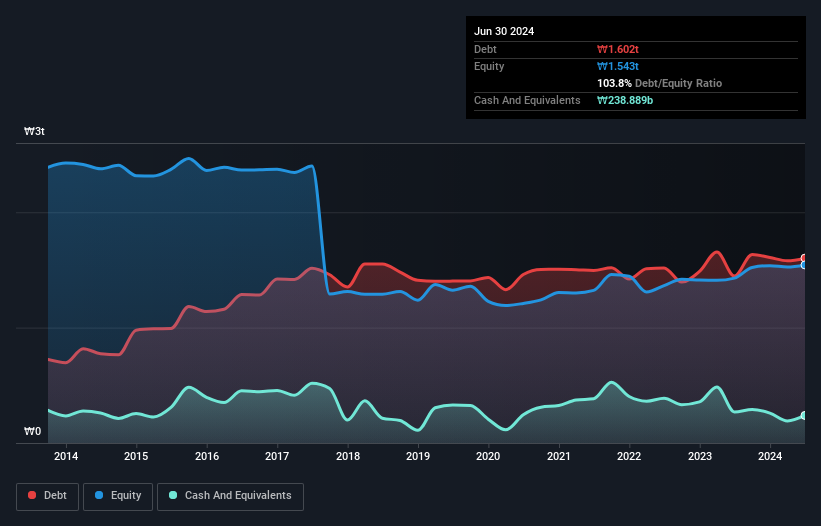Click the ₩238.889b cash value

(x=625, y=100)
